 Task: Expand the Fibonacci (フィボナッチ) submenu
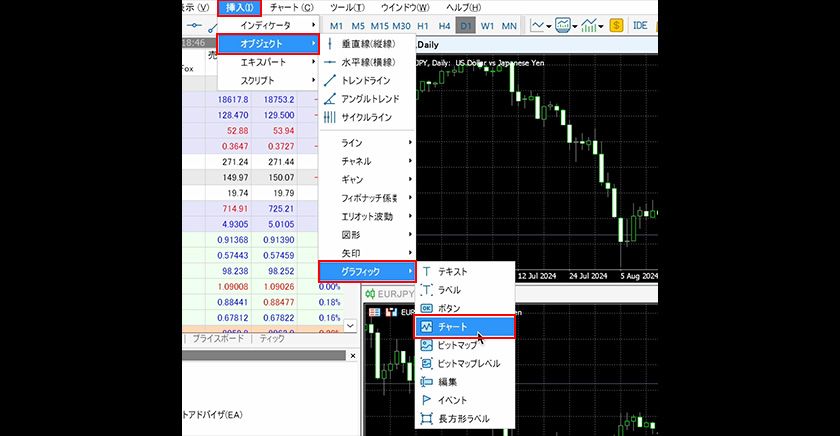[367, 198]
